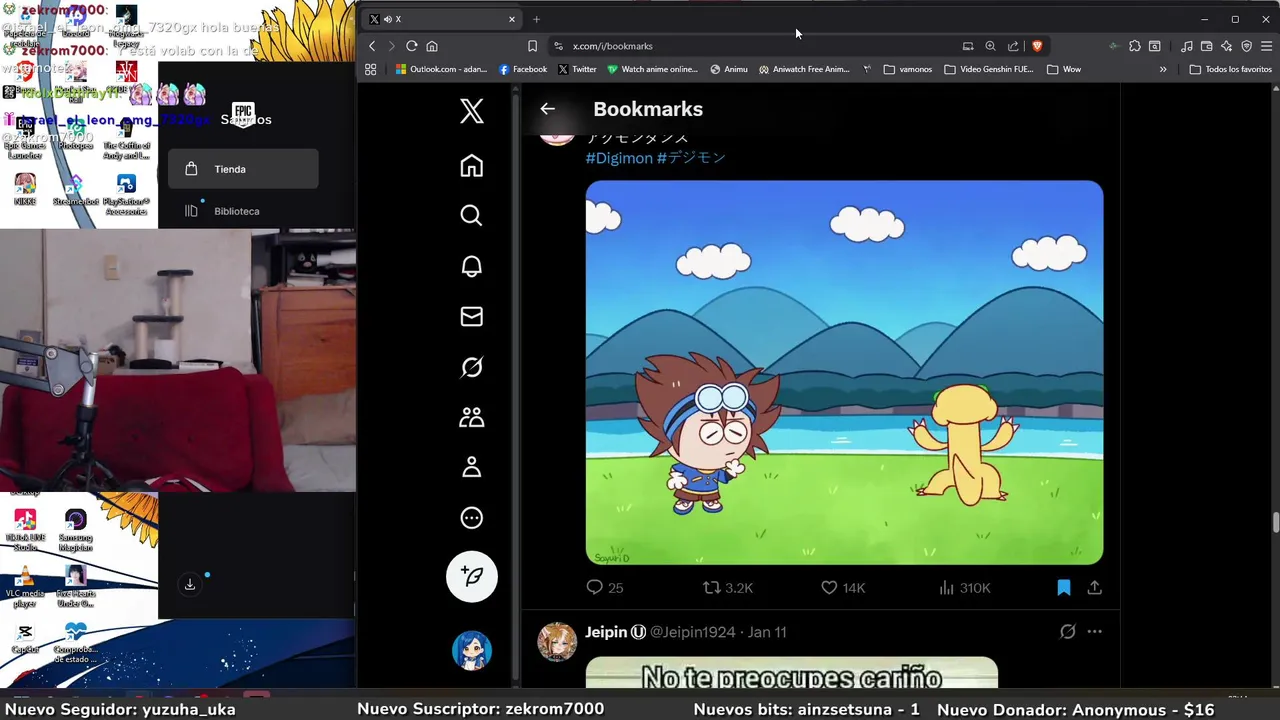
Task: Open the #デジモン hashtag link
Action: pyautogui.click(x=691, y=158)
